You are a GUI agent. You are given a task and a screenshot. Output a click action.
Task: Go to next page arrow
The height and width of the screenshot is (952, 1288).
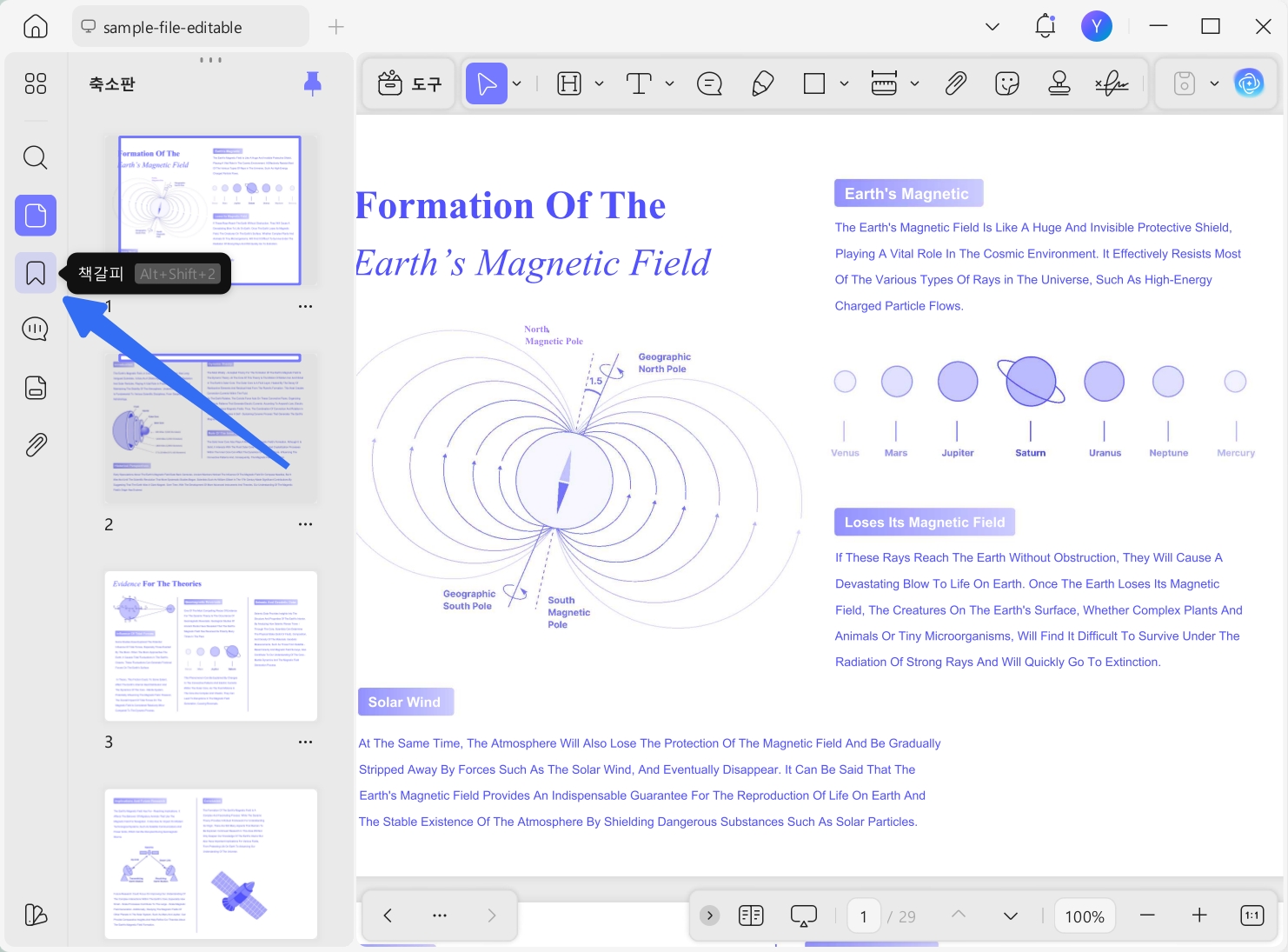pyautogui.click(x=1010, y=915)
